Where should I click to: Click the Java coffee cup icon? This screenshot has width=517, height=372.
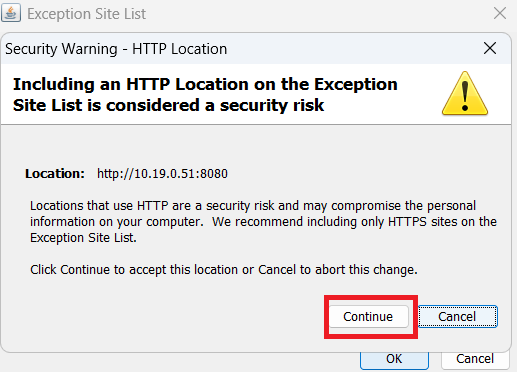click(11, 13)
